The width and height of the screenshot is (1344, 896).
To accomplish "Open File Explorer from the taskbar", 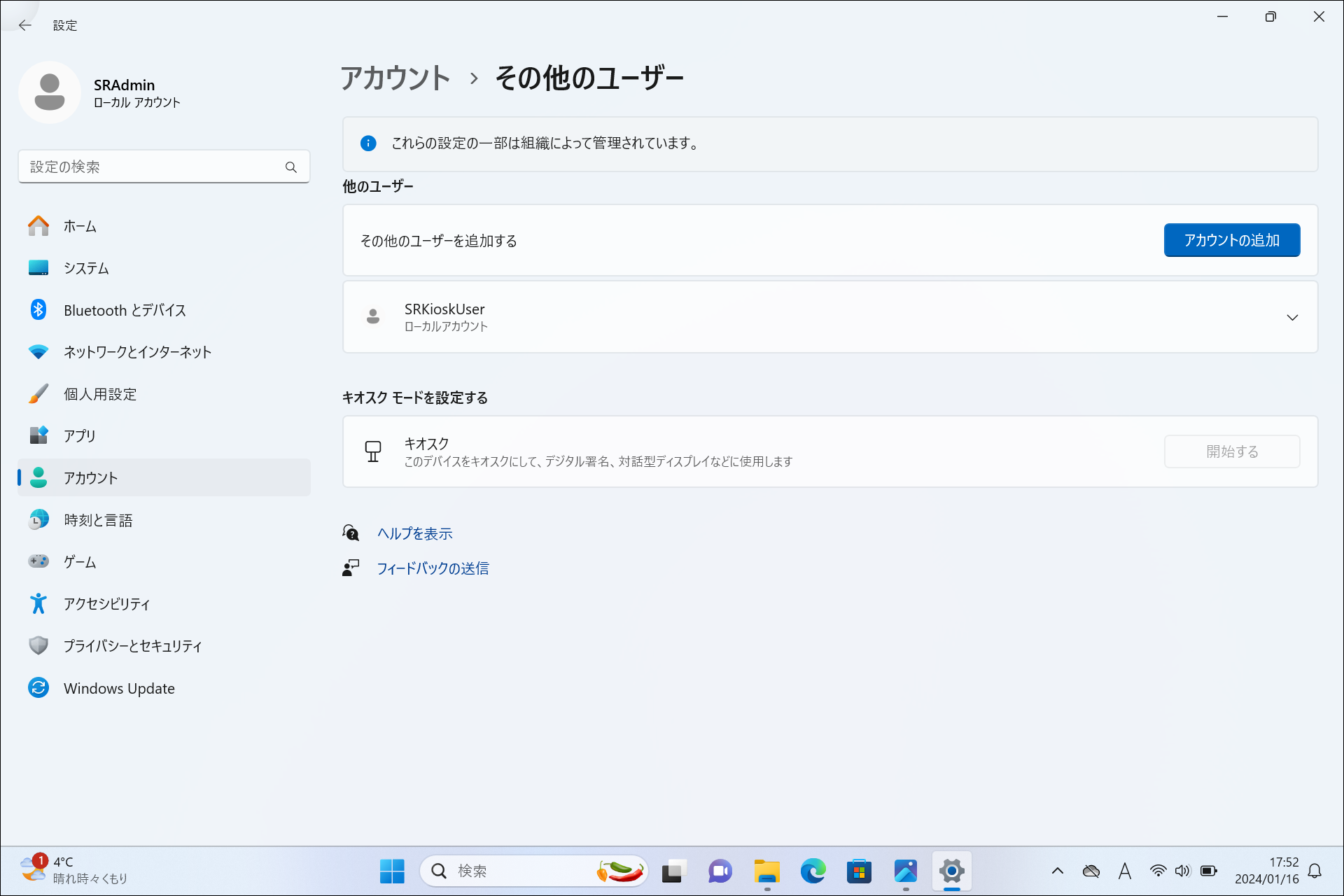I will (766, 871).
